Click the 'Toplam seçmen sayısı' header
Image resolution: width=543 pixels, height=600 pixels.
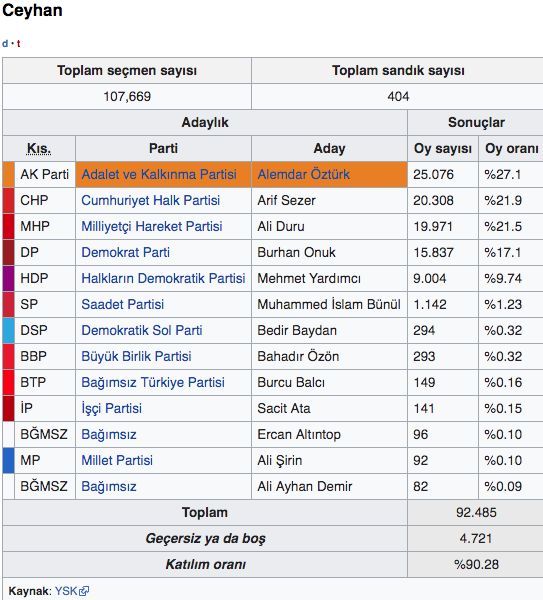127,70
